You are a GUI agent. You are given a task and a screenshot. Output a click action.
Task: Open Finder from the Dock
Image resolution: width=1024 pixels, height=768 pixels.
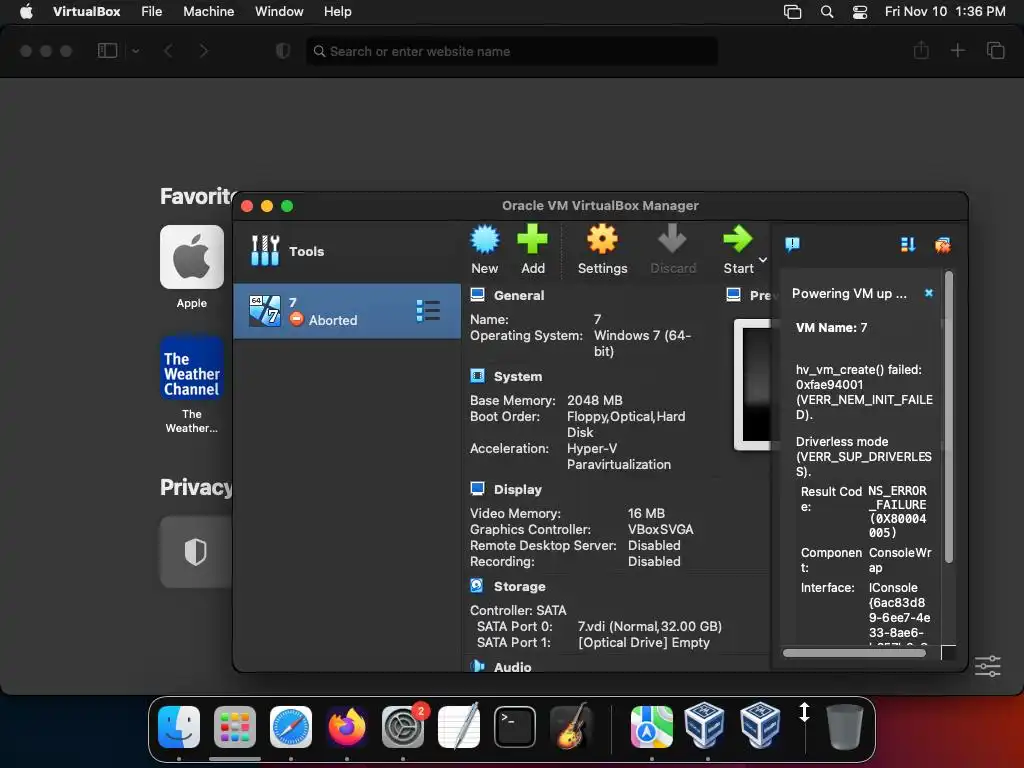tap(179, 727)
